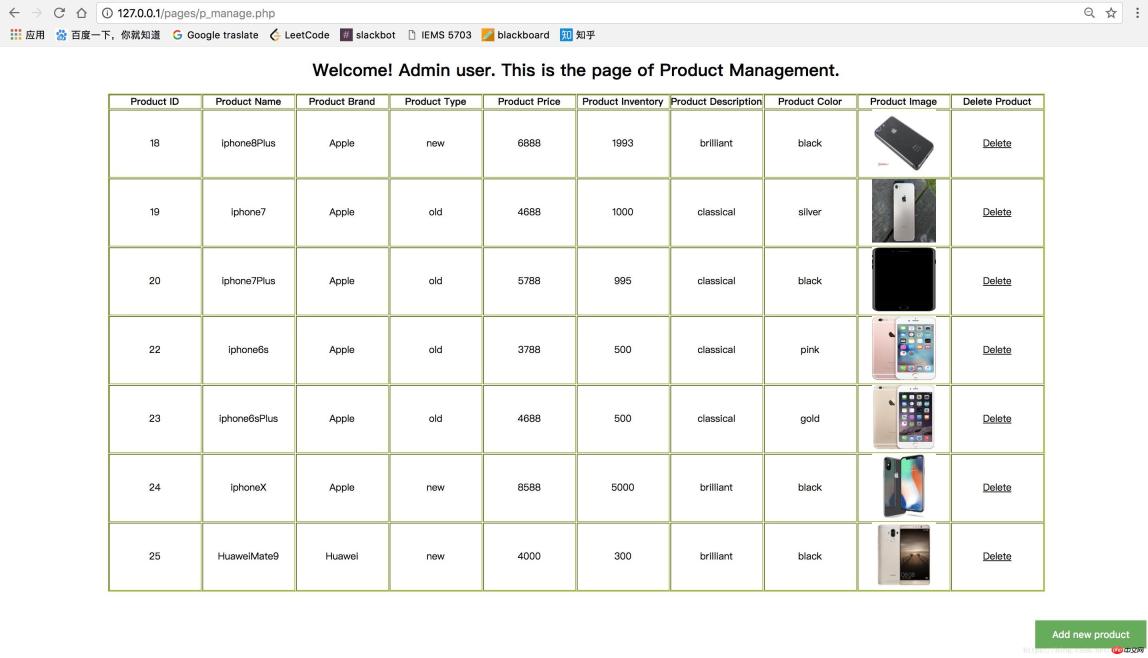
Task: Click the product ID cell 19
Action: pos(154,212)
